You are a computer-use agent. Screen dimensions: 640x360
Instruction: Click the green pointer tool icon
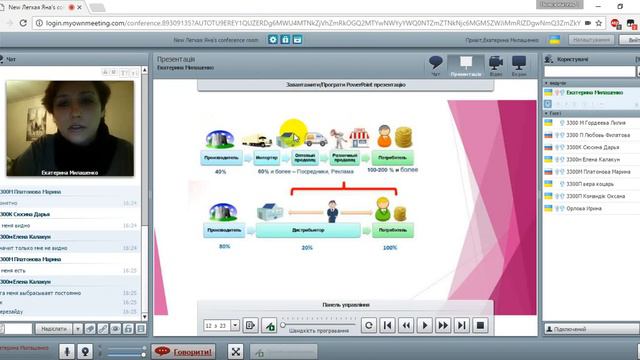[x=269, y=325]
